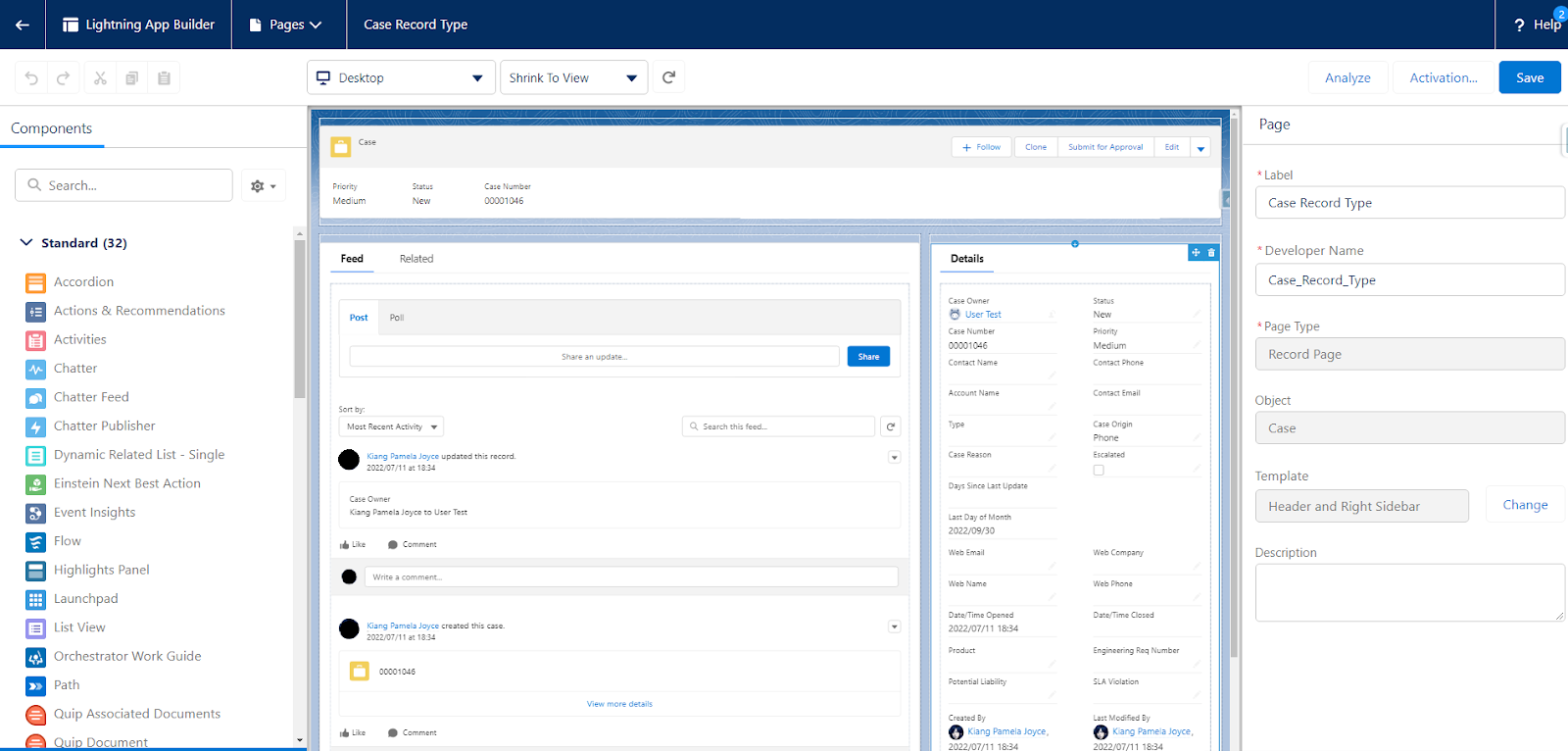Viewport: 1568px width, 751px height.
Task: Select the Flow component icon
Action: [36, 542]
